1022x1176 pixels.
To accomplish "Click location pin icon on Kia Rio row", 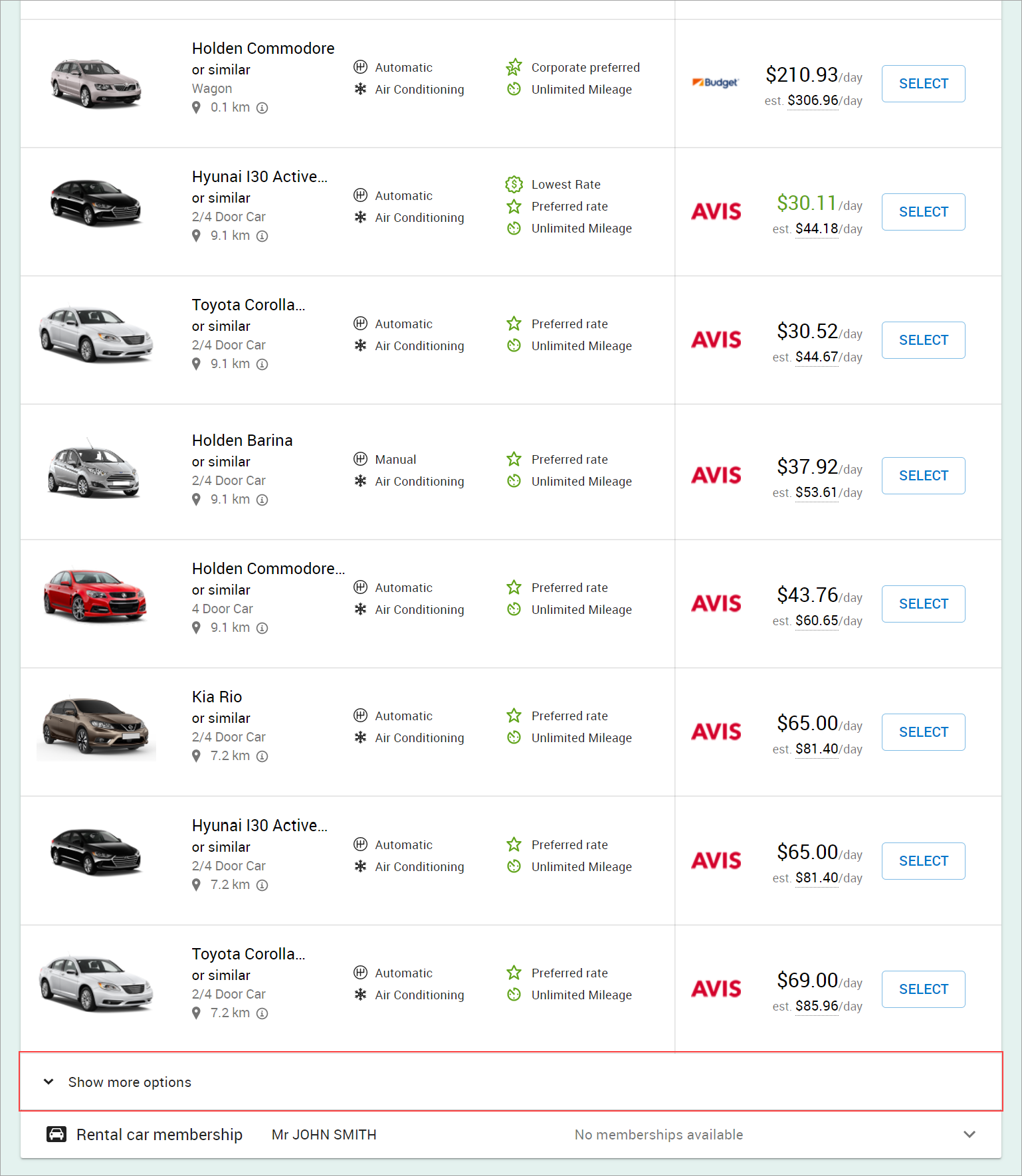I will tap(196, 756).
